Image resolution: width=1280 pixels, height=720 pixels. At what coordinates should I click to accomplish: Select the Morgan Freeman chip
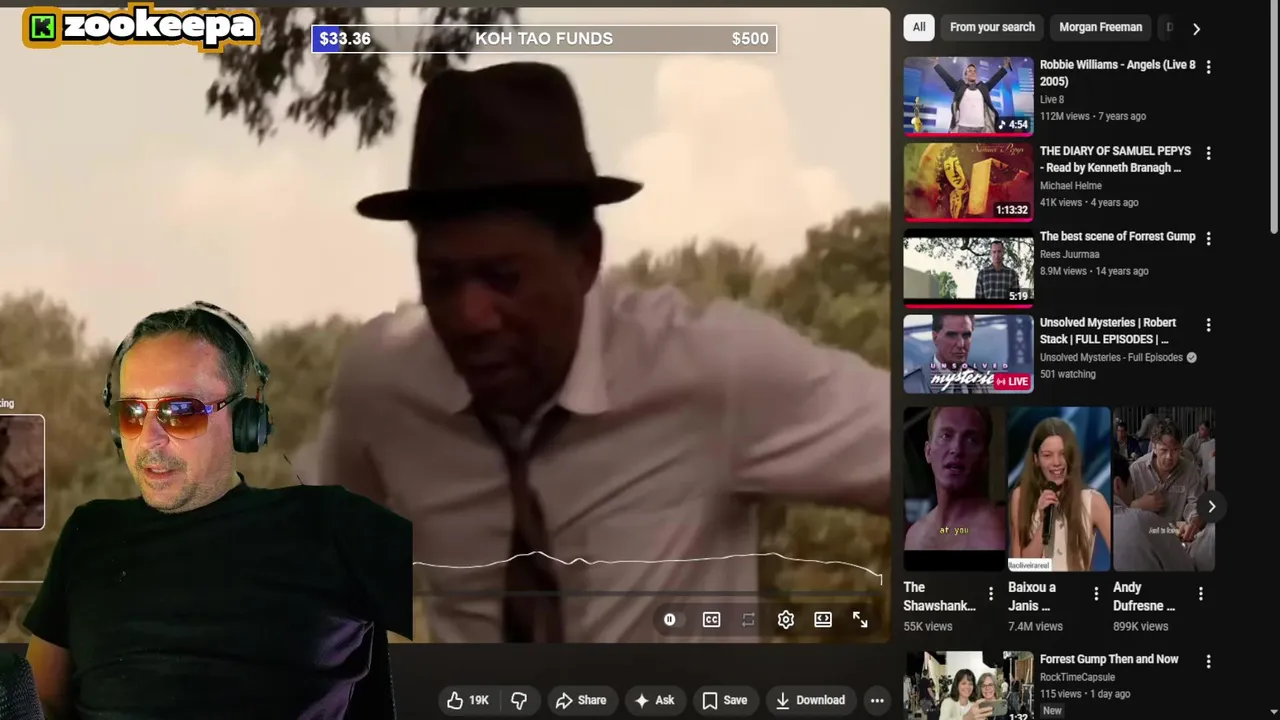pos(1100,27)
